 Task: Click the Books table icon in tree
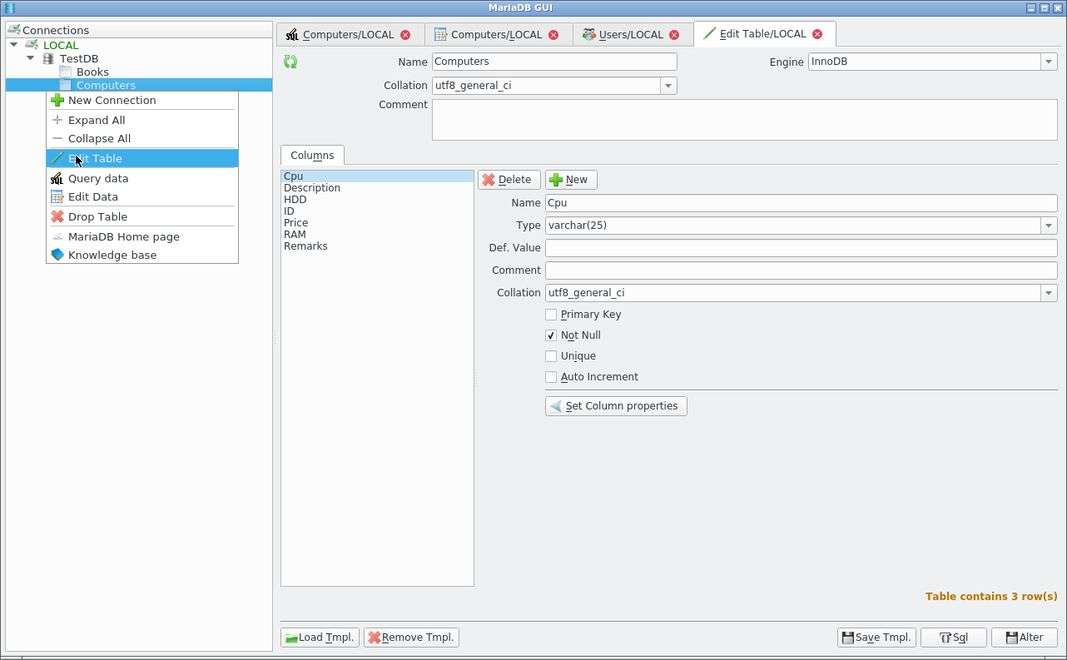pos(66,72)
